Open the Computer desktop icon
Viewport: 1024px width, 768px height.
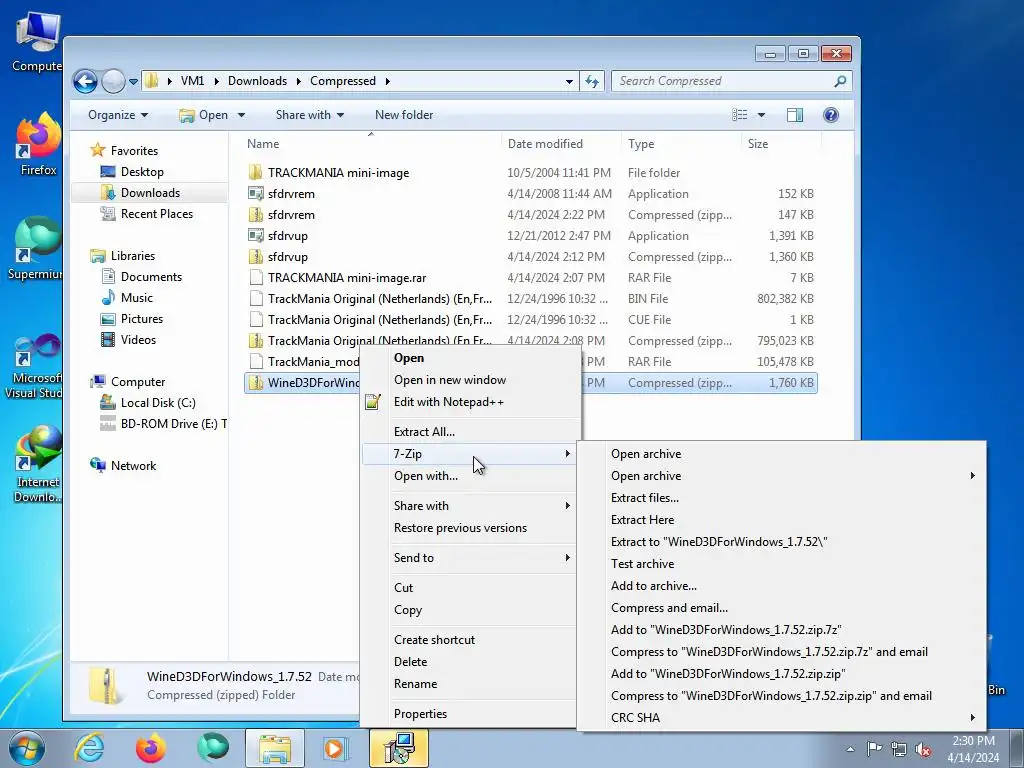(38, 42)
